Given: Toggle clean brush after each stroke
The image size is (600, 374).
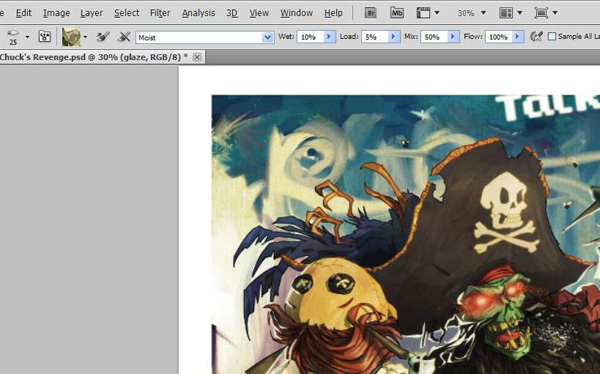Looking at the screenshot, I should 124,37.
